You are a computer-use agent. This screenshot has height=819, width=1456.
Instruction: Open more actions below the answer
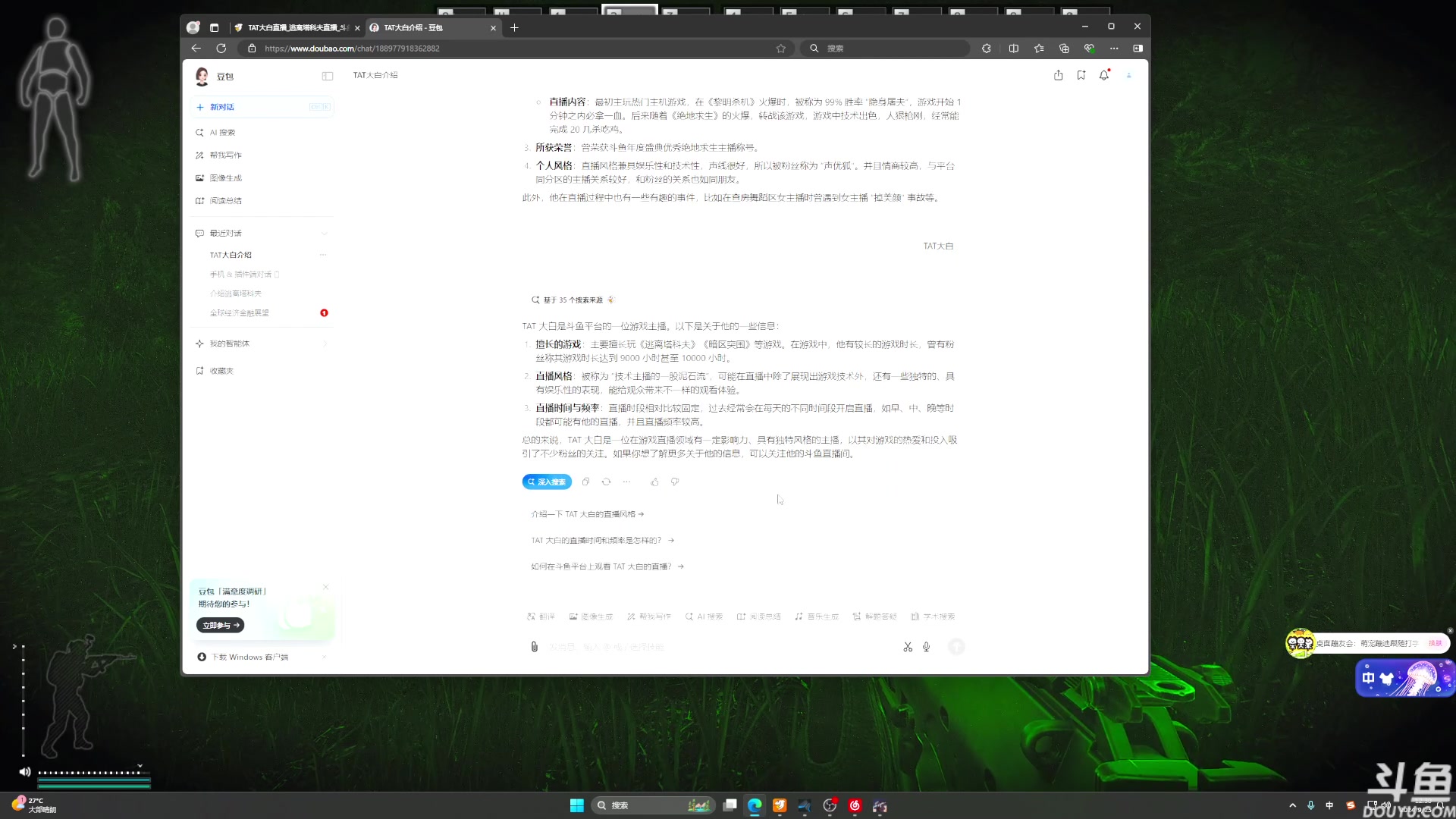coord(626,482)
